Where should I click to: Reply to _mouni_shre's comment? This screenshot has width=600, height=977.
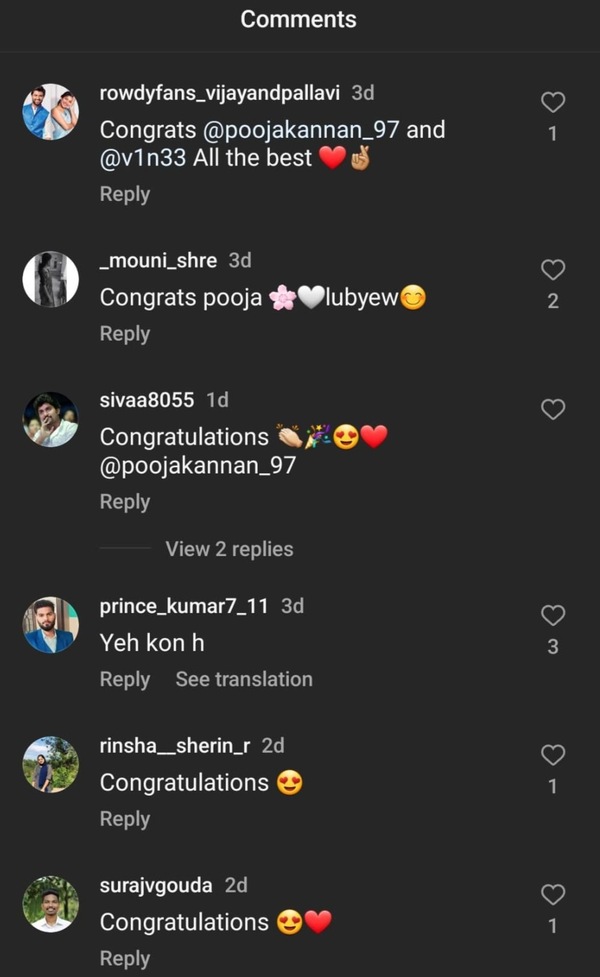(125, 334)
